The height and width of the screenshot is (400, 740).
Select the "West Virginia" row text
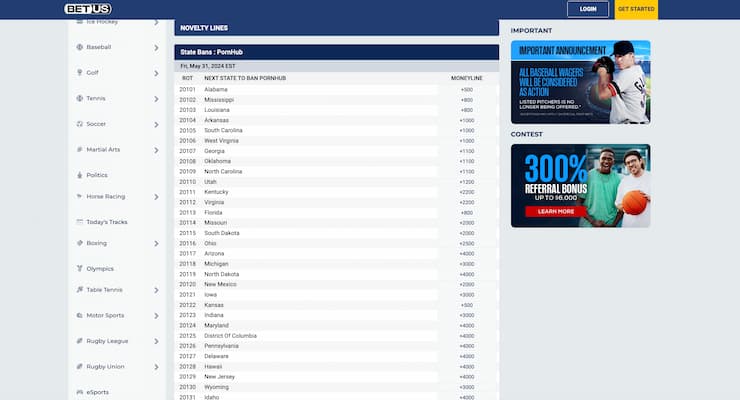point(221,141)
